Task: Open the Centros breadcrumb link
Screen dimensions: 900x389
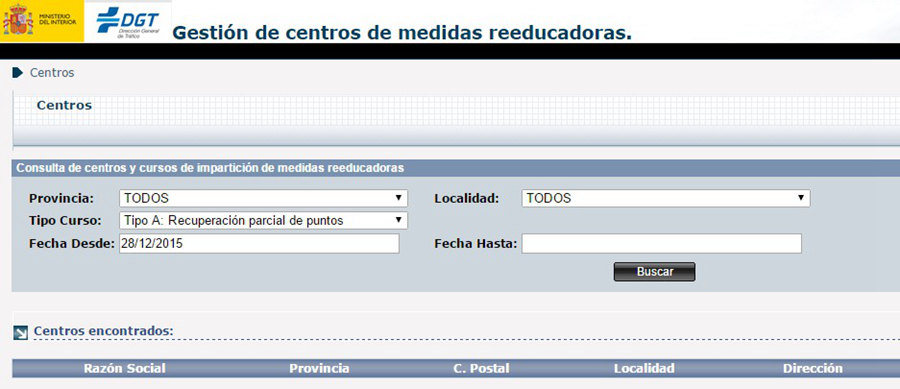Action: (x=52, y=73)
